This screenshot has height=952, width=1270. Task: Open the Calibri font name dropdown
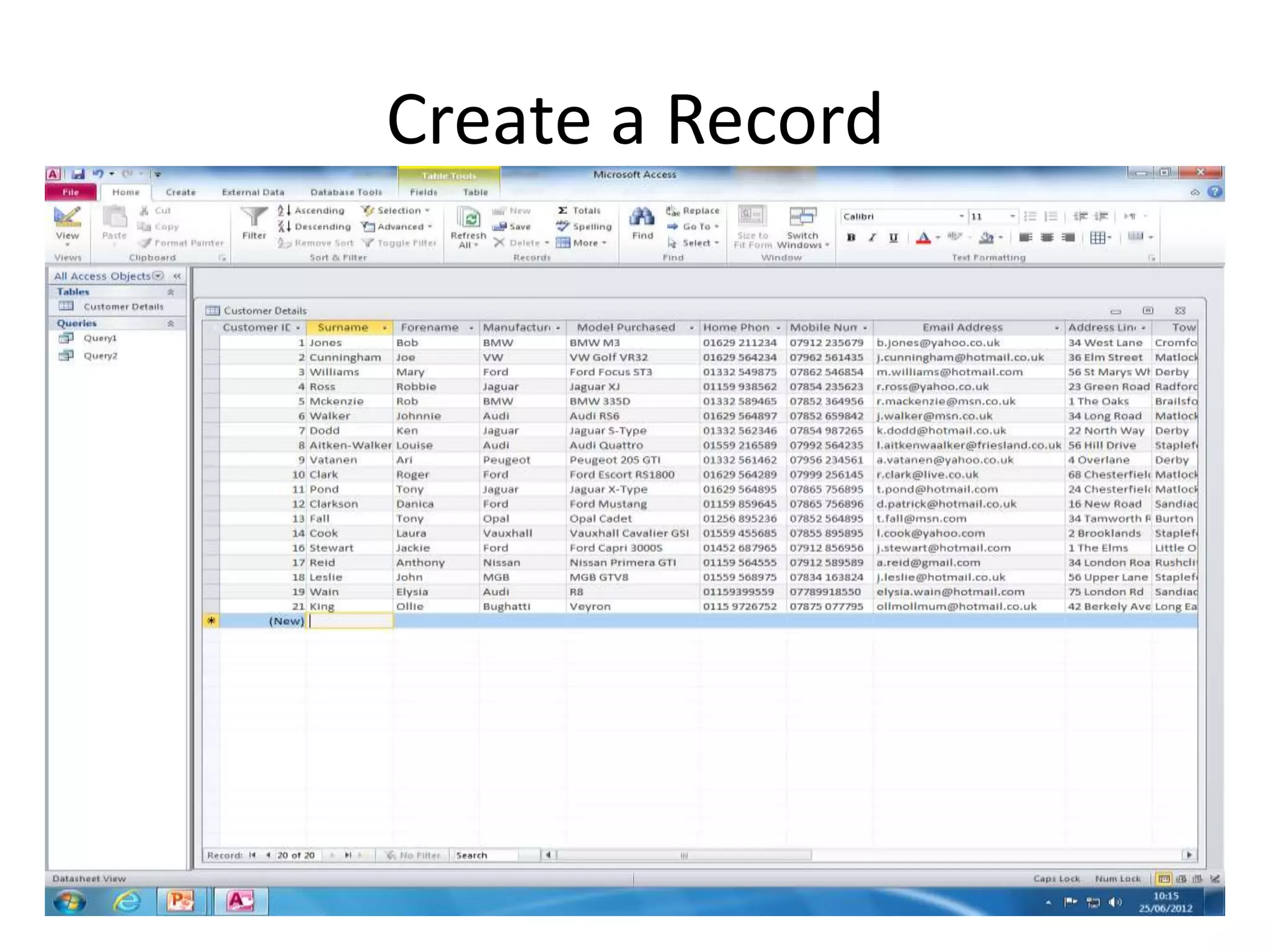click(x=961, y=216)
